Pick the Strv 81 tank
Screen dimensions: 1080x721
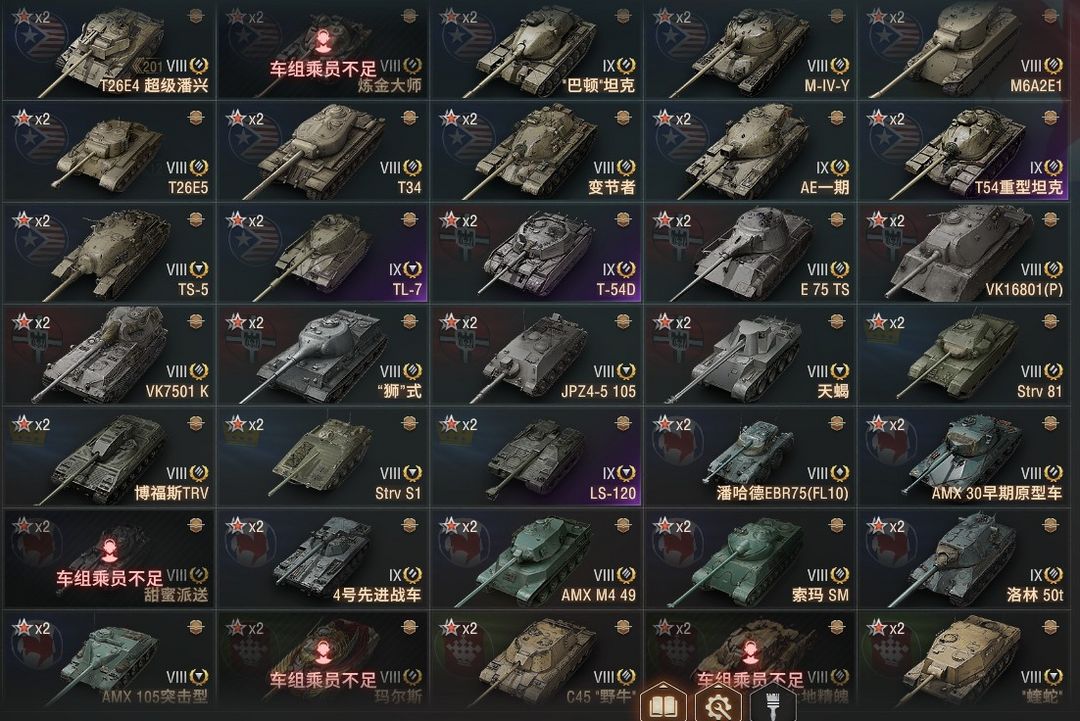pyautogui.click(x=964, y=355)
